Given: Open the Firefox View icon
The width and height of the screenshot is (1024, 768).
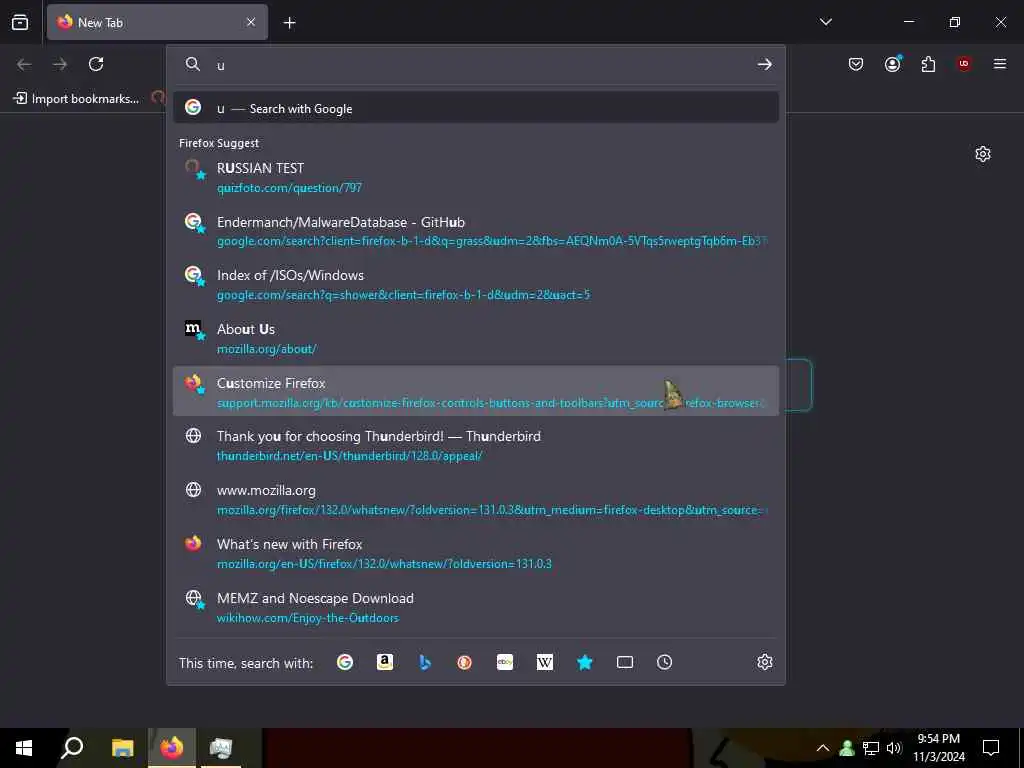Looking at the screenshot, I should (x=20, y=22).
